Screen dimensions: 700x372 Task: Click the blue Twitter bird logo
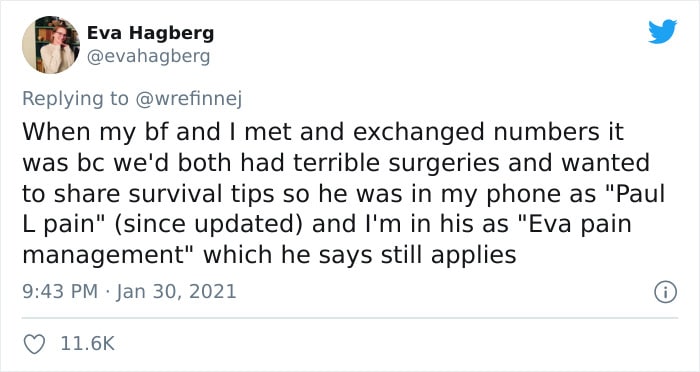pyautogui.click(x=662, y=32)
